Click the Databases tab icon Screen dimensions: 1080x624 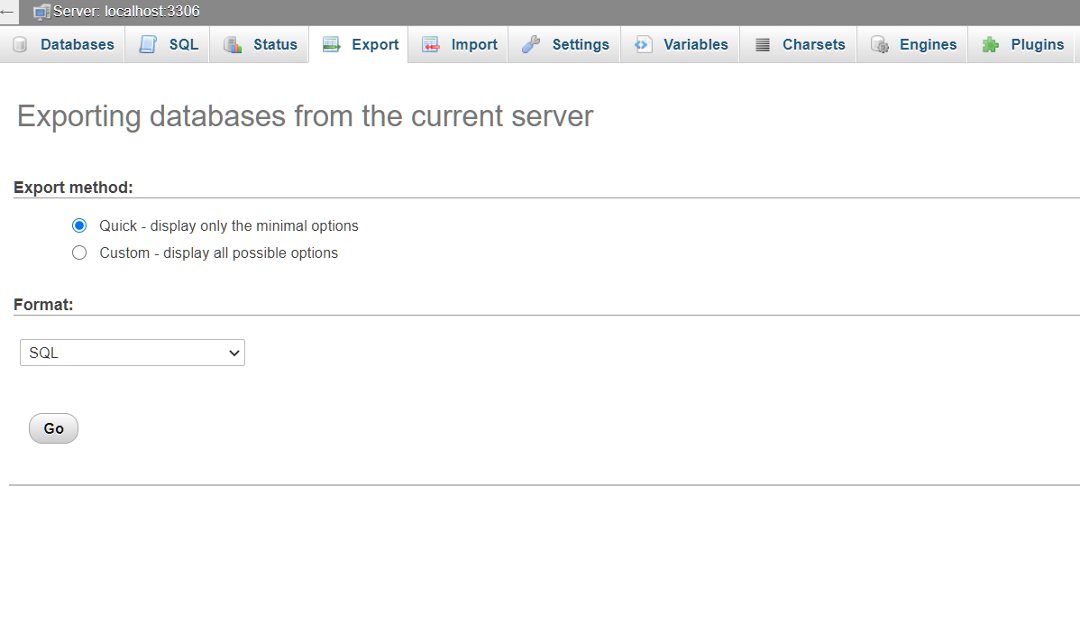(x=18, y=44)
